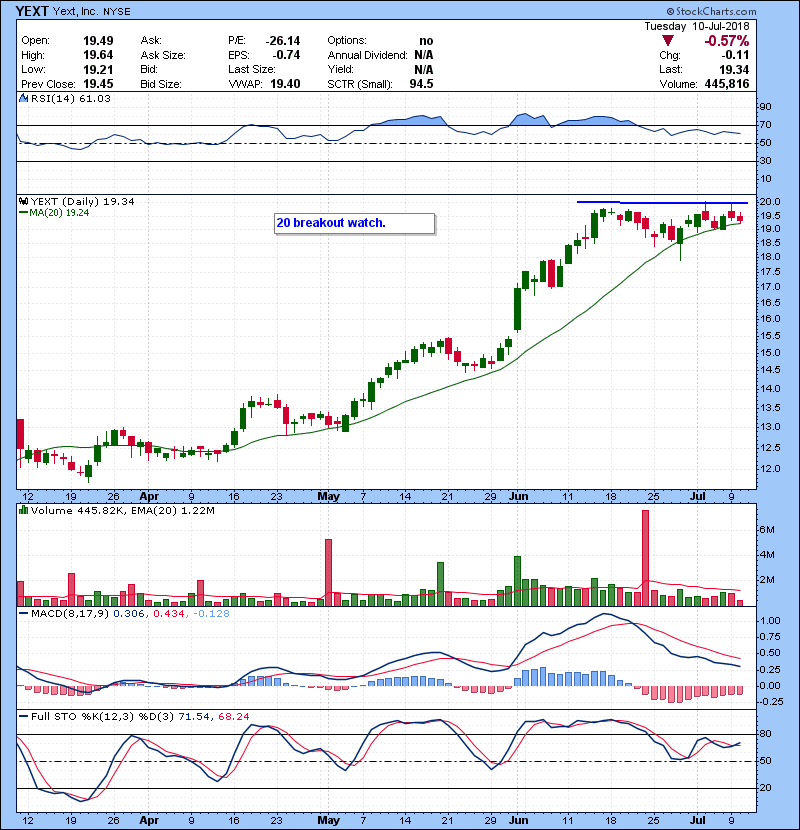Click the RSI(14) indicator icon

[x=23, y=98]
